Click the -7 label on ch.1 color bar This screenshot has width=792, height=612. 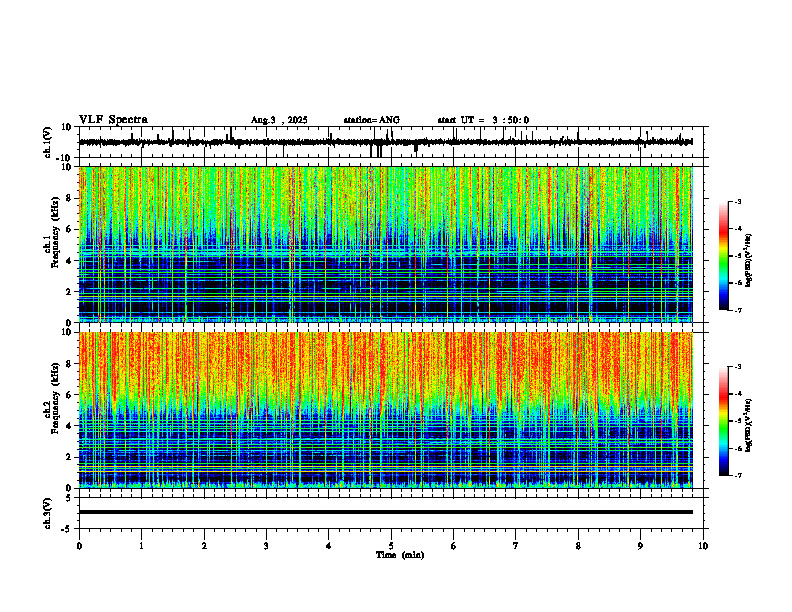738,310
